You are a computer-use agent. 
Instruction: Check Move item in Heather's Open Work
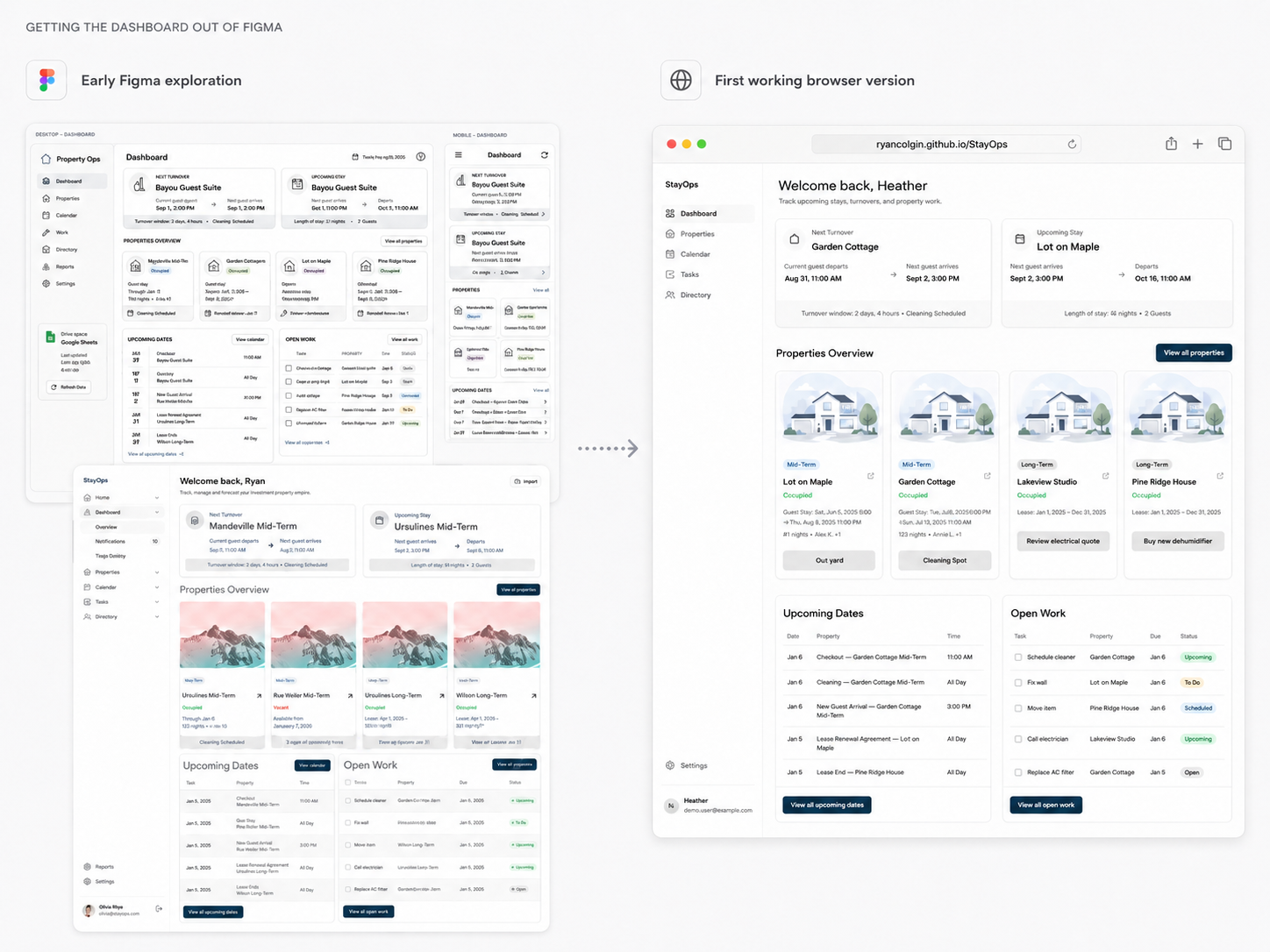[1018, 708]
